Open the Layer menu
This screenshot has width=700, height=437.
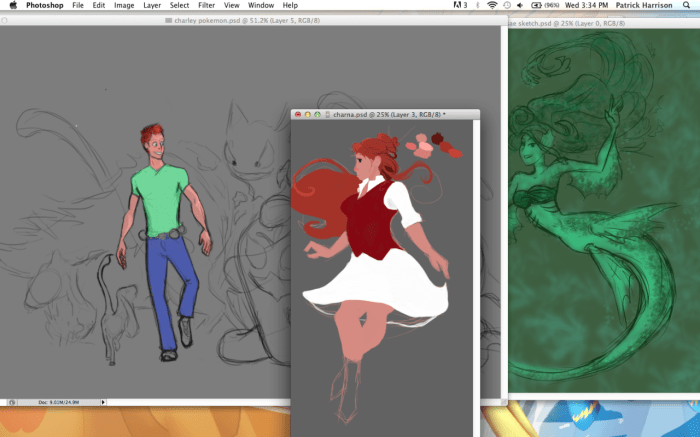152,6
